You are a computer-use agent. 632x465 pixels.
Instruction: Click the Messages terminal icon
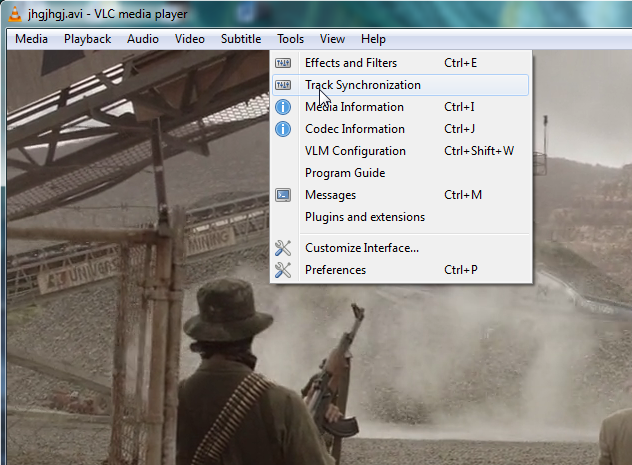click(283, 195)
